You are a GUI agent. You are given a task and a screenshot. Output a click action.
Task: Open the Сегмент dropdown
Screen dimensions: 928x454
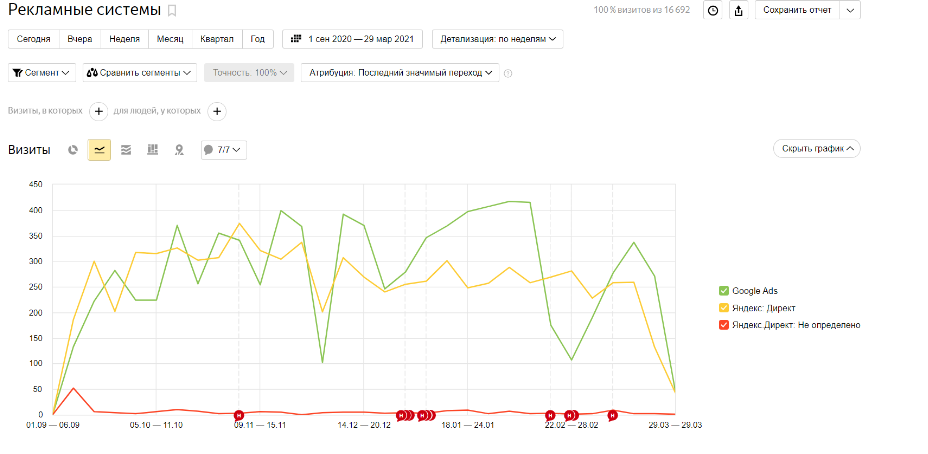pyautogui.click(x=41, y=73)
